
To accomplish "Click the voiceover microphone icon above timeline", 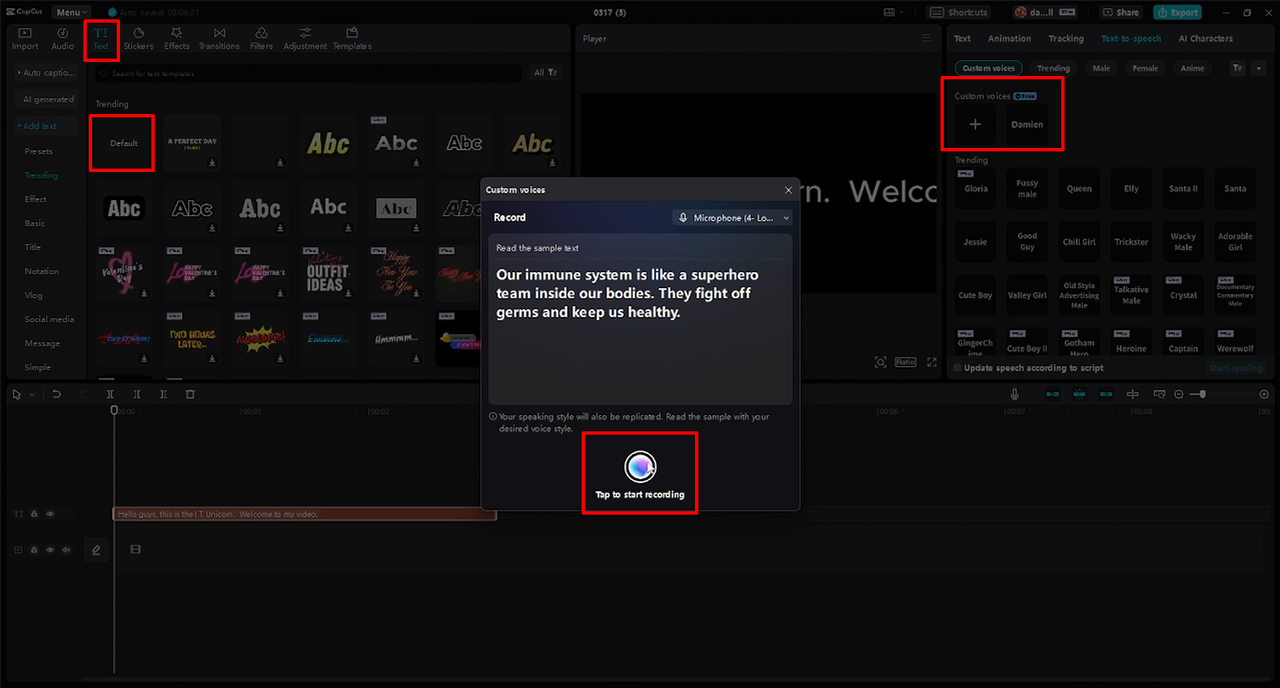I will click(1015, 395).
